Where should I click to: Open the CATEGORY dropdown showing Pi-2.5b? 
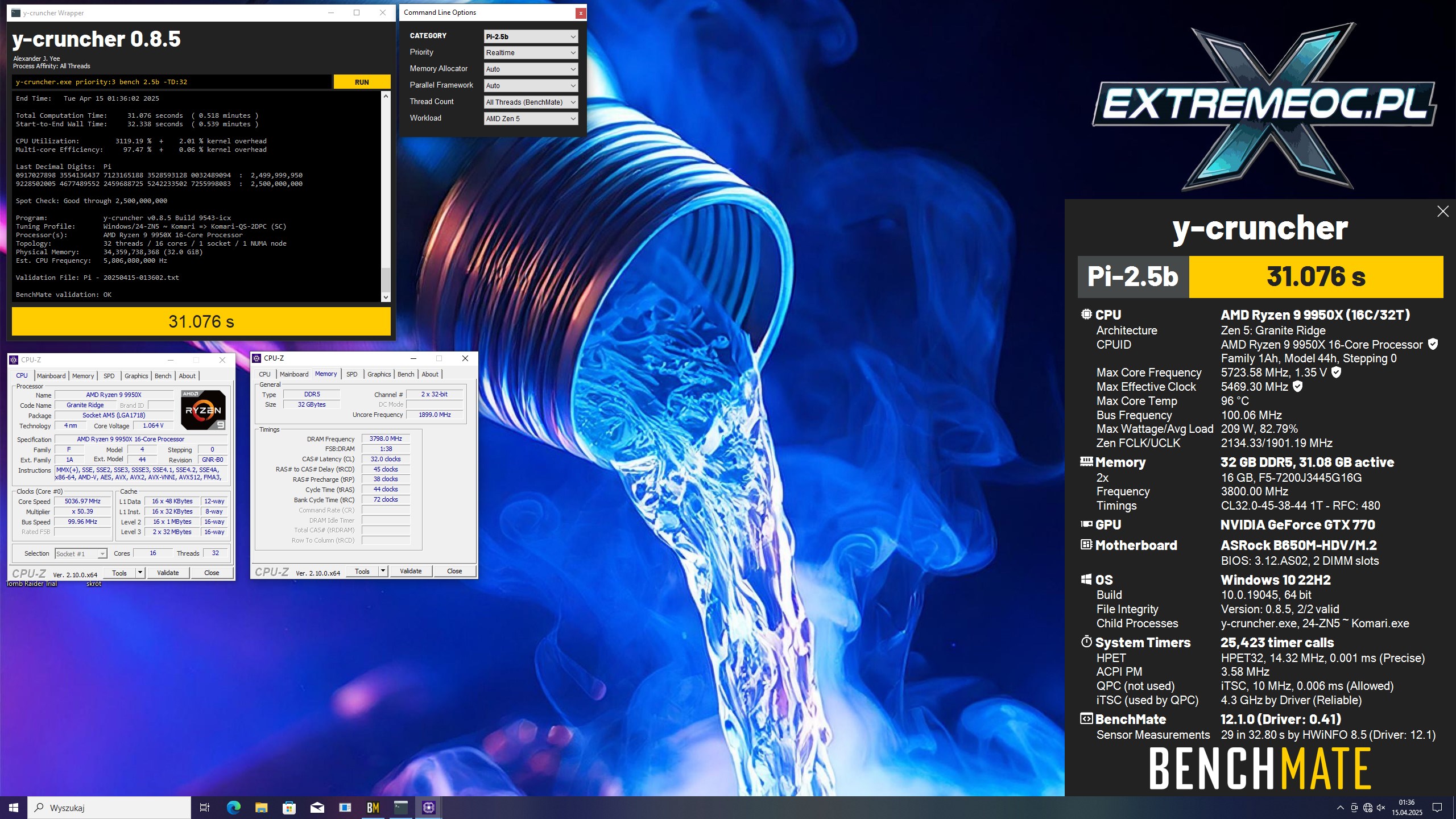point(531,36)
